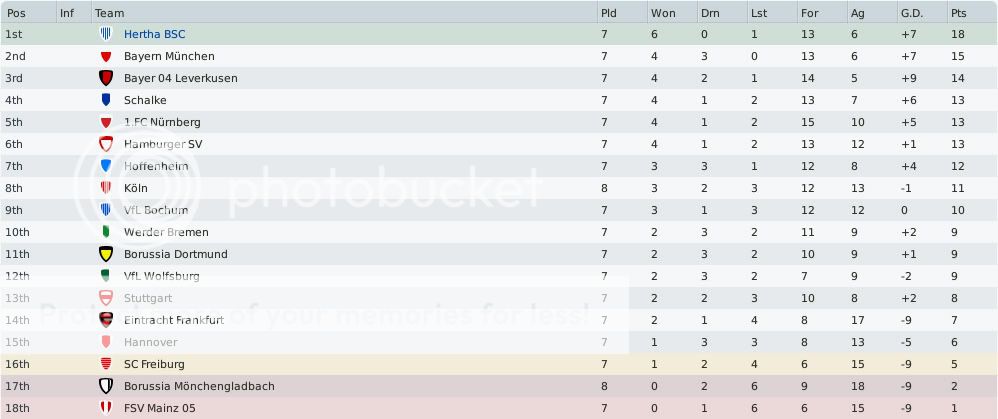Screen dimensions: 998x419
Task: Click the Hertha BSC club badge icon
Action: 106,34
